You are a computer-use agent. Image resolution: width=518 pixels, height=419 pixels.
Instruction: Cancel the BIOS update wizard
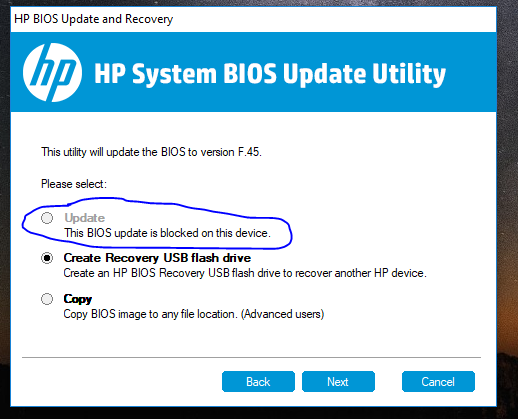click(x=438, y=381)
